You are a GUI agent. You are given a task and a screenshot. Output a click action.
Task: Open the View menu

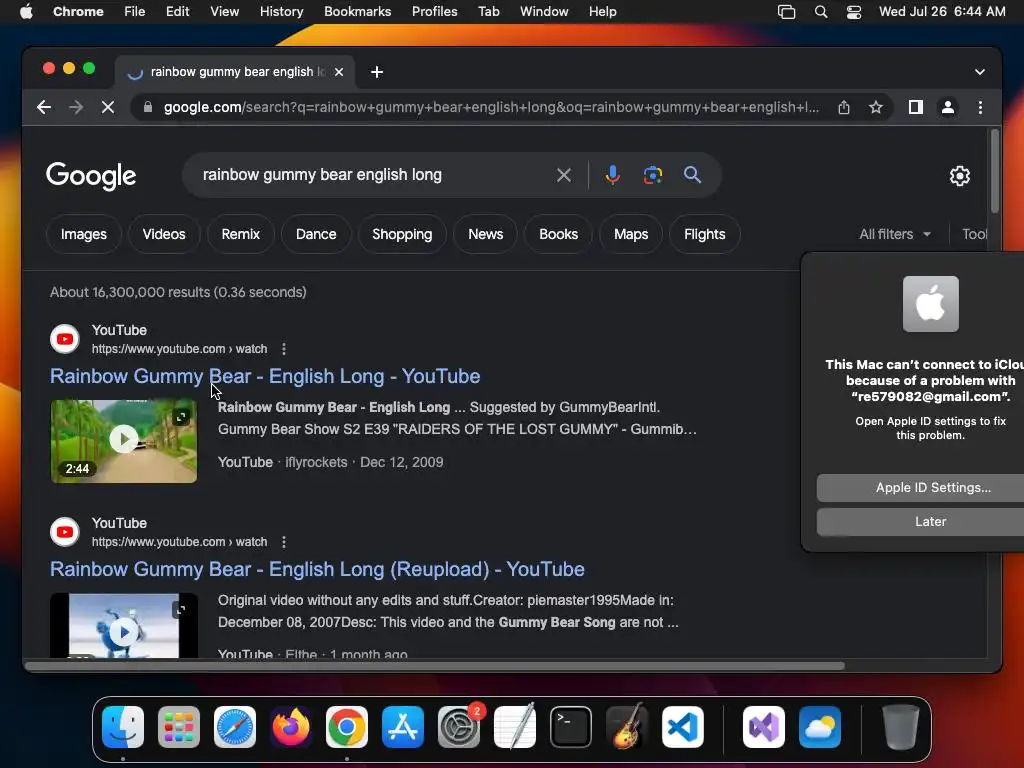[224, 12]
